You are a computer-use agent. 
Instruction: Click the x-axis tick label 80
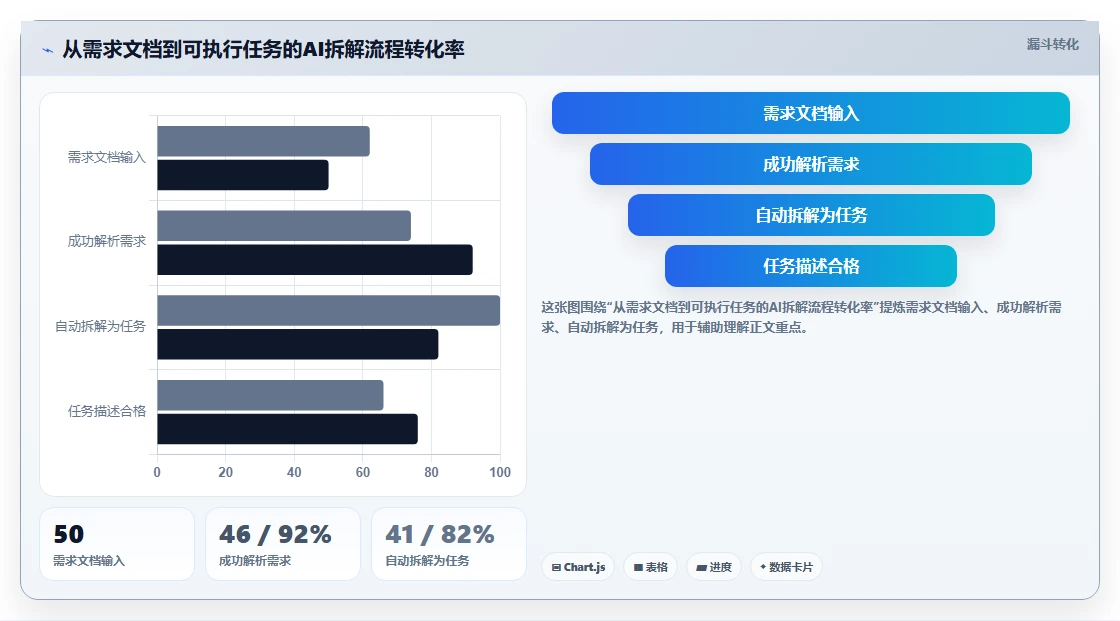pos(431,472)
